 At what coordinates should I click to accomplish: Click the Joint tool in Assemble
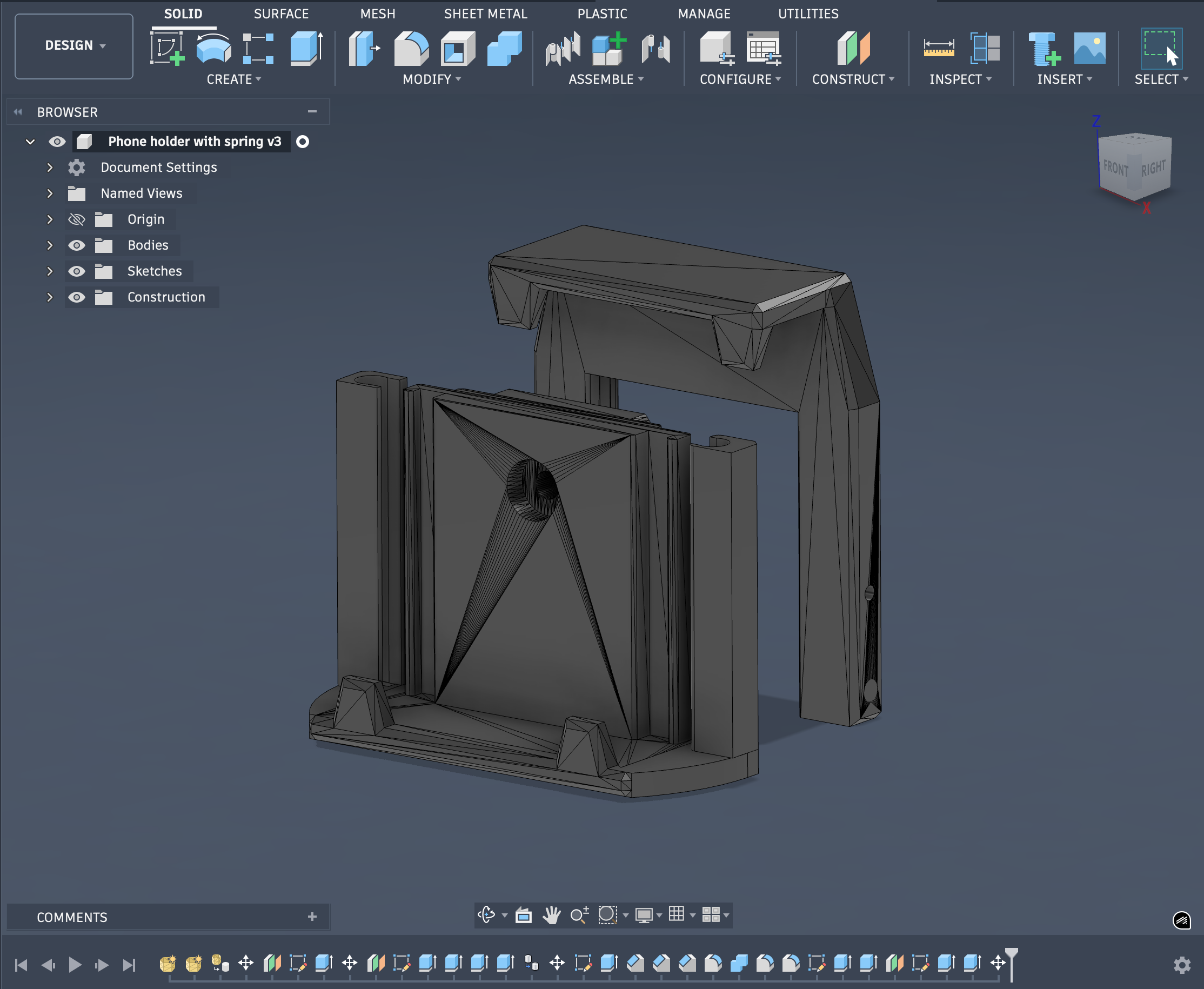[656, 49]
